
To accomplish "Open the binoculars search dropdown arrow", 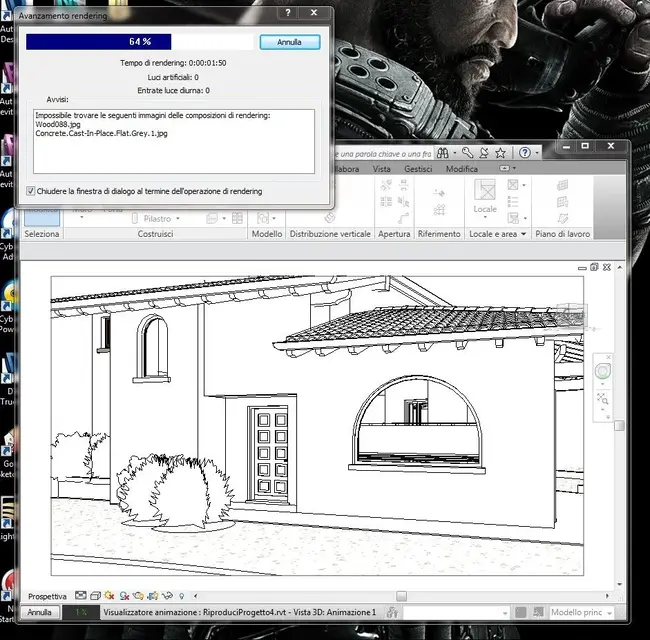I will tap(455, 153).
